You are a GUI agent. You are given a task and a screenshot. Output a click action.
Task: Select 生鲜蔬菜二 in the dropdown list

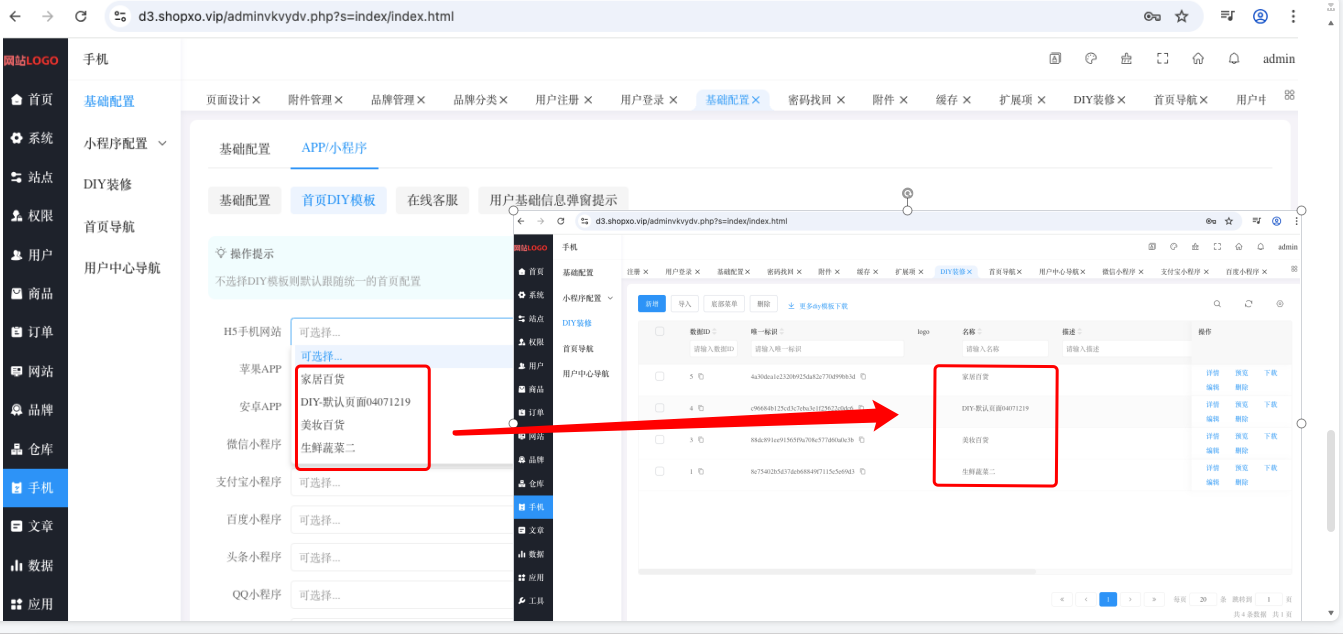click(x=328, y=448)
